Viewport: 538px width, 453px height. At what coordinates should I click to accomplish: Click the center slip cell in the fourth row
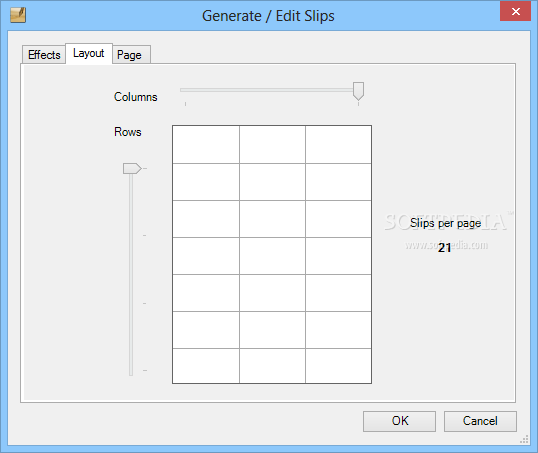pos(272,256)
